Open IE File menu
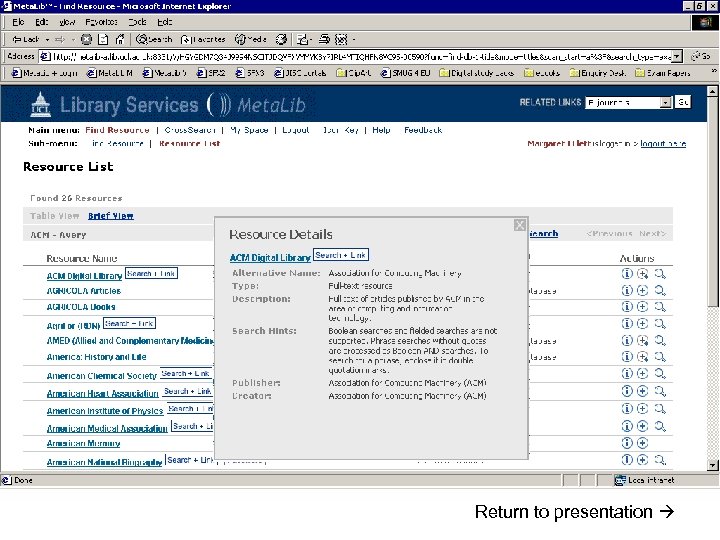Screen dimensions: 720x540 pos(18,22)
